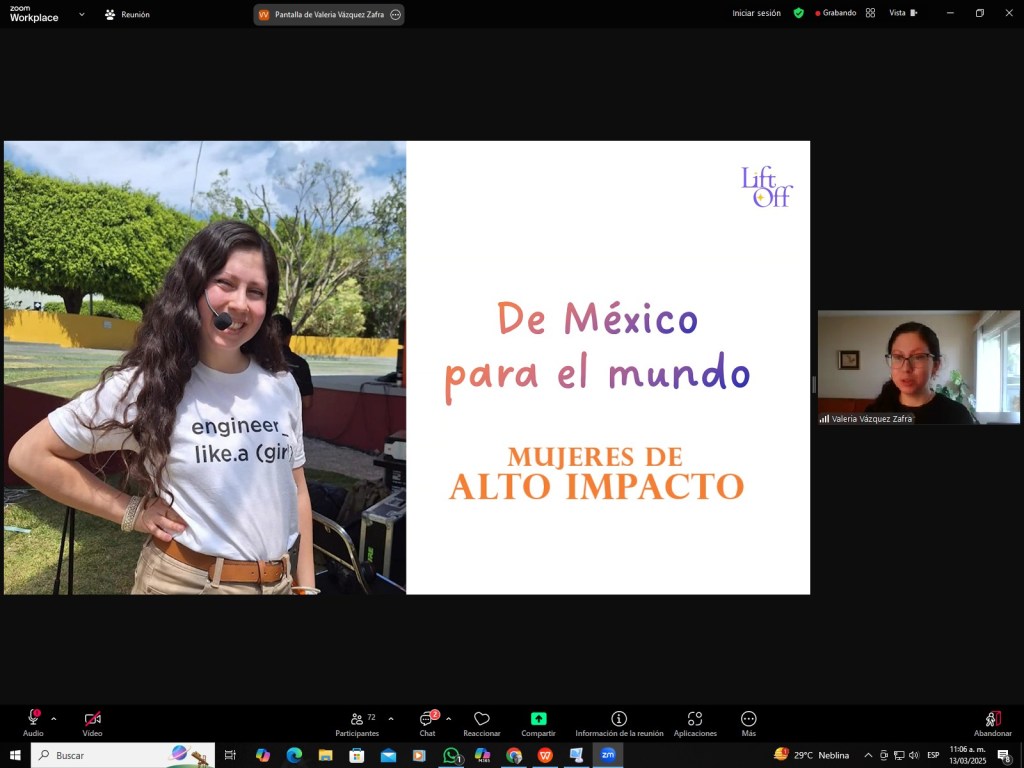Expand the Participantes options arrow
This screenshot has width=1024, height=768.
click(x=391, y=719)
